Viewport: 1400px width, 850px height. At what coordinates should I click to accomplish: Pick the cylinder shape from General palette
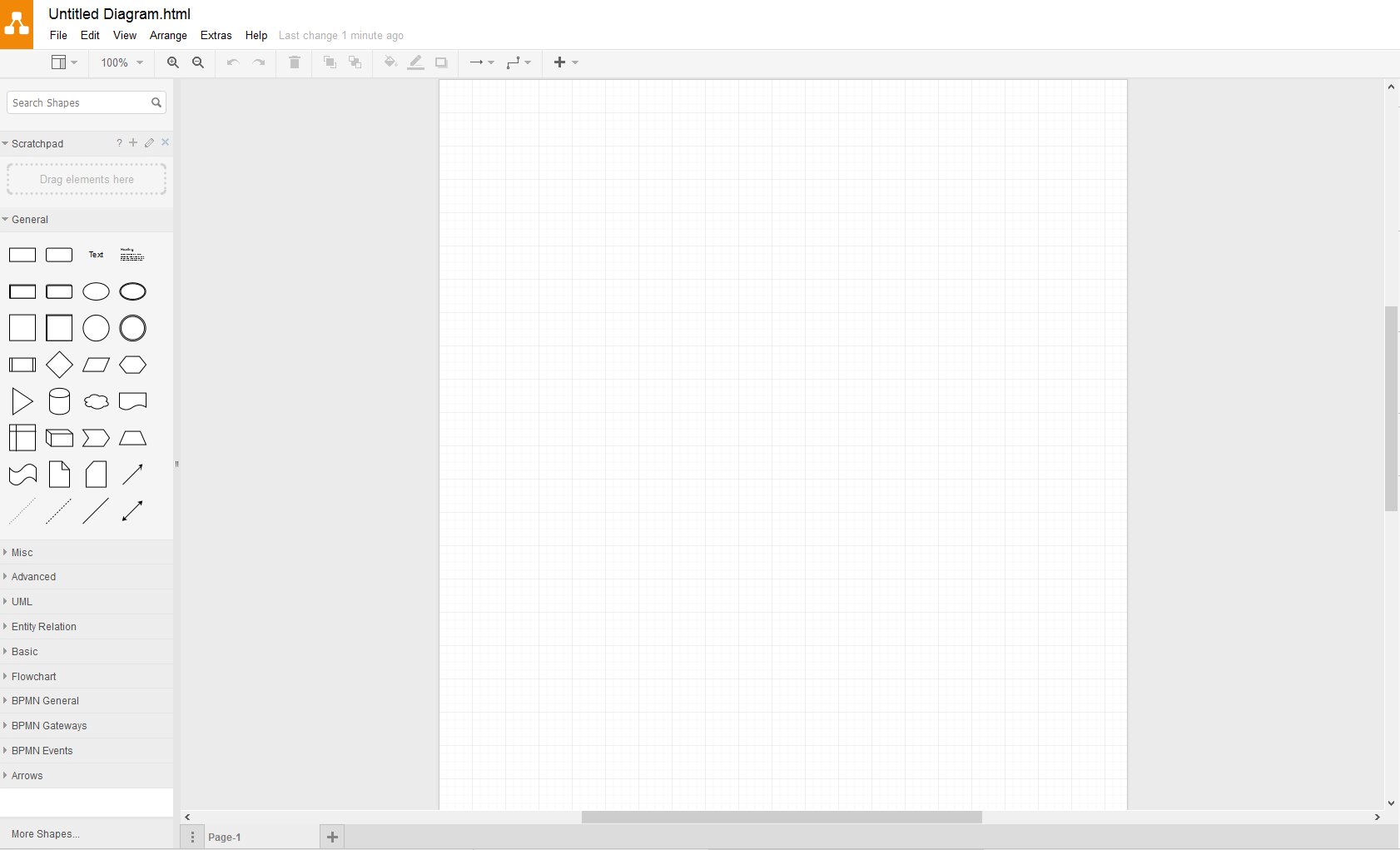point(59,401)
